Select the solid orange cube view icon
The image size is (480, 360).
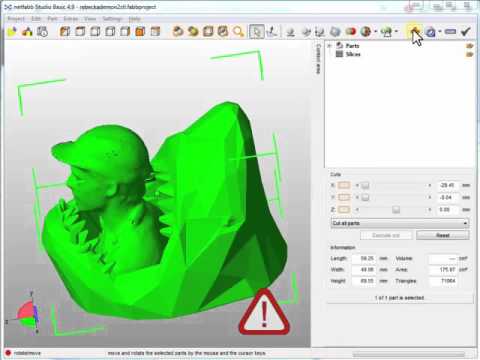[140, 32]
